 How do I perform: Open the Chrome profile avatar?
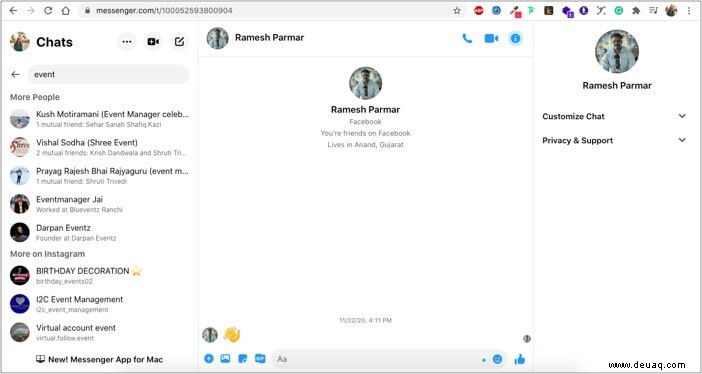point(671,10)
